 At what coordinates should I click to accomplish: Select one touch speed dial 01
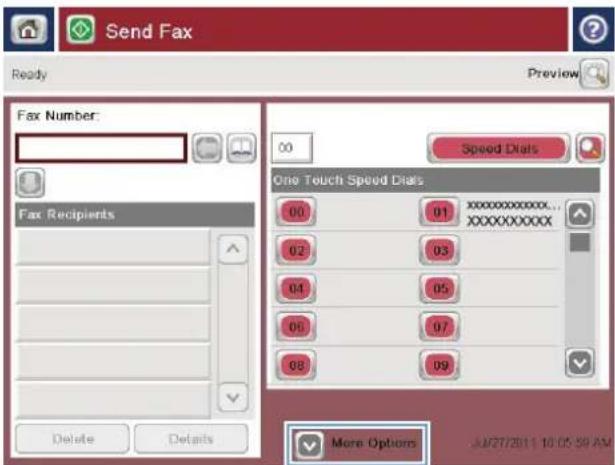tap(439, 212)
